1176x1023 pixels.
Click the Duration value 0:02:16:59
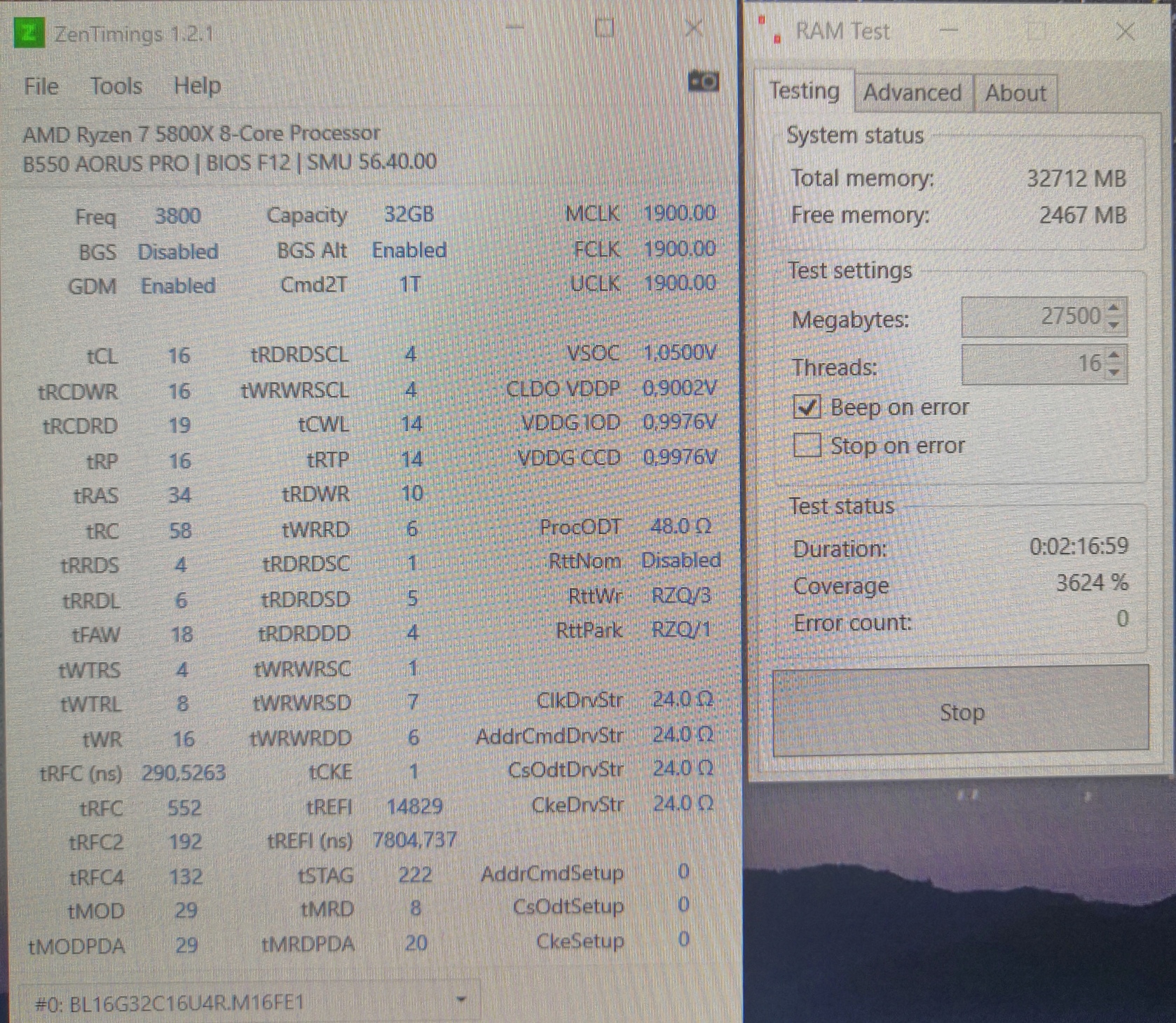1079,546
